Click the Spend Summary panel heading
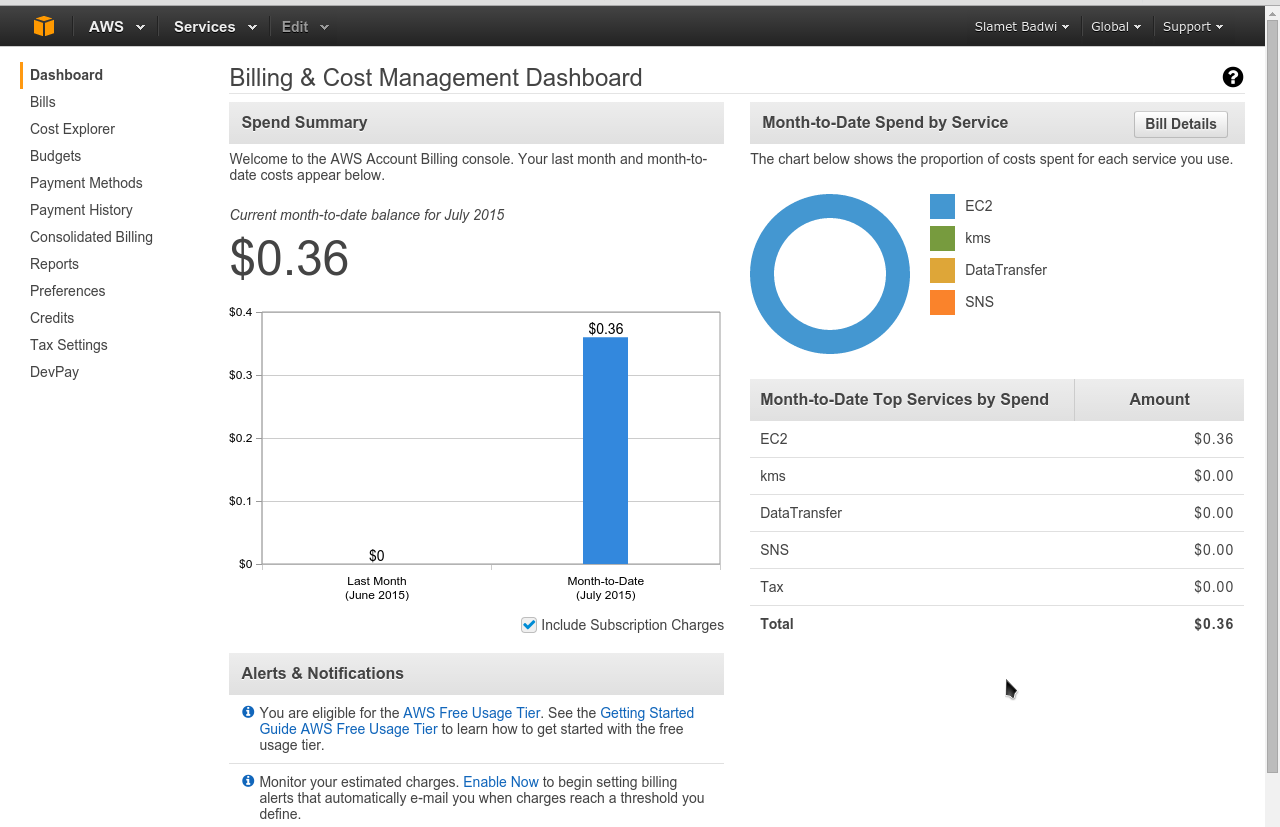Image resolution: width=1280 pixels, height=827 pixels. [x=304, y=122]
